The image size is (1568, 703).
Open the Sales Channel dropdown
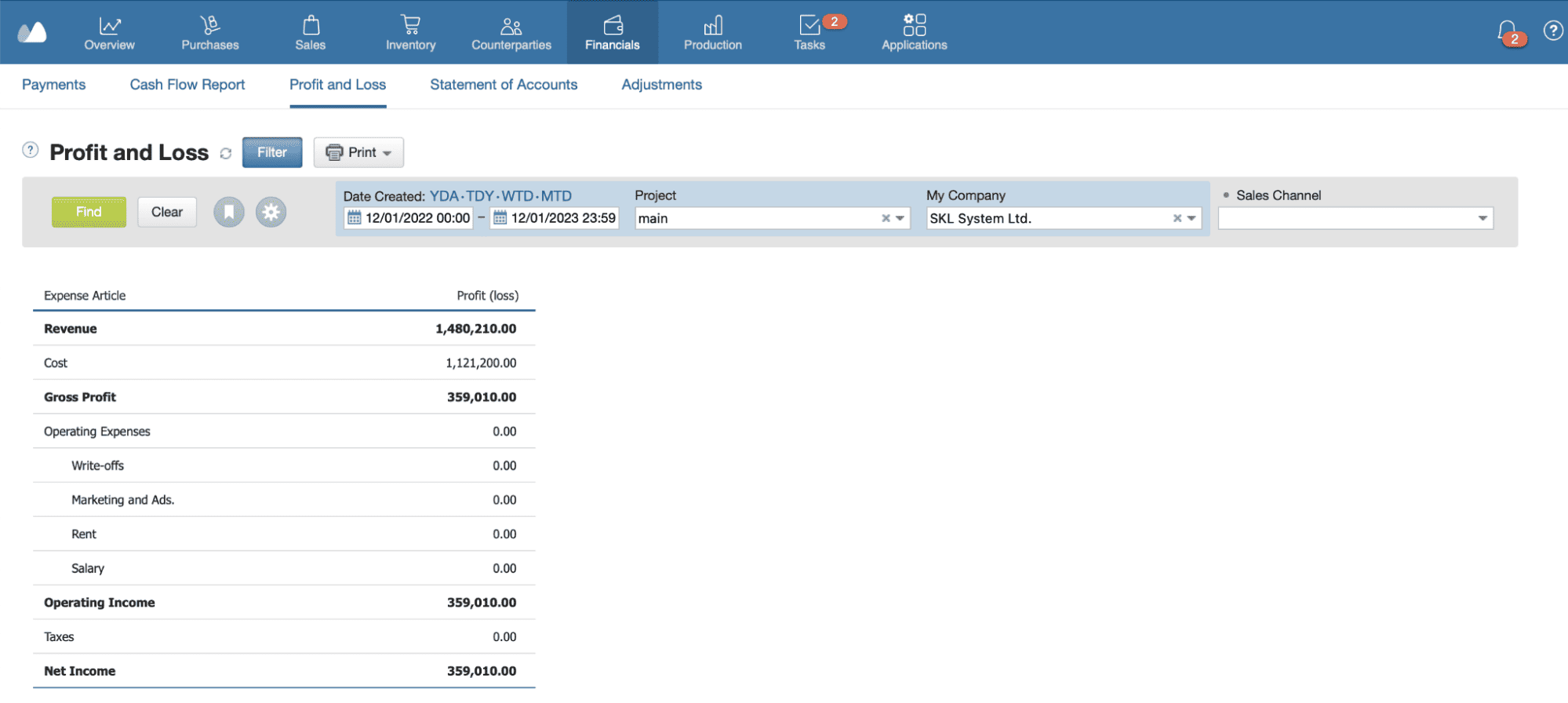click(1482, 218)
